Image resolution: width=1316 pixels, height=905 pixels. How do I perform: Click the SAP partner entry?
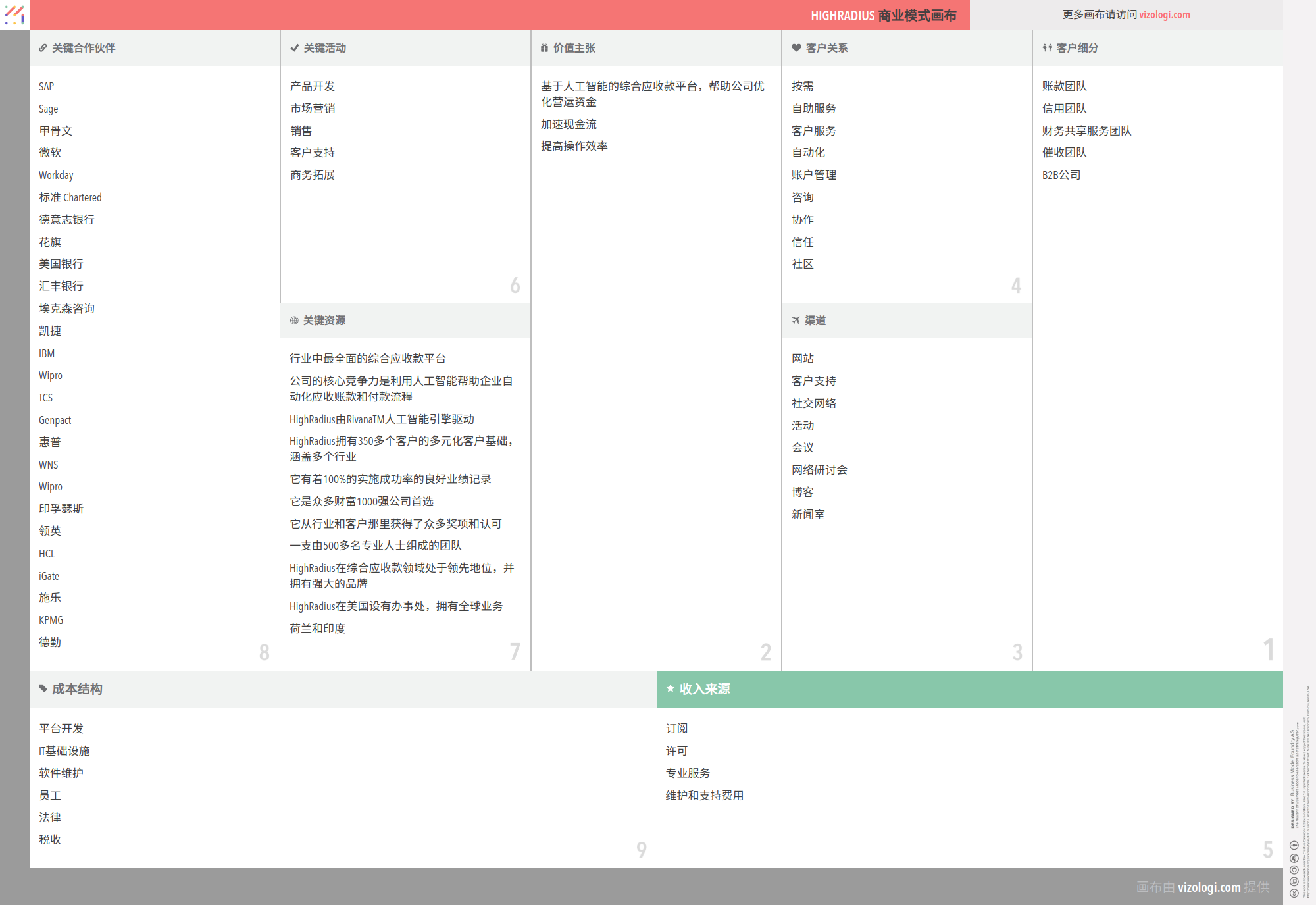pos(46,86)
